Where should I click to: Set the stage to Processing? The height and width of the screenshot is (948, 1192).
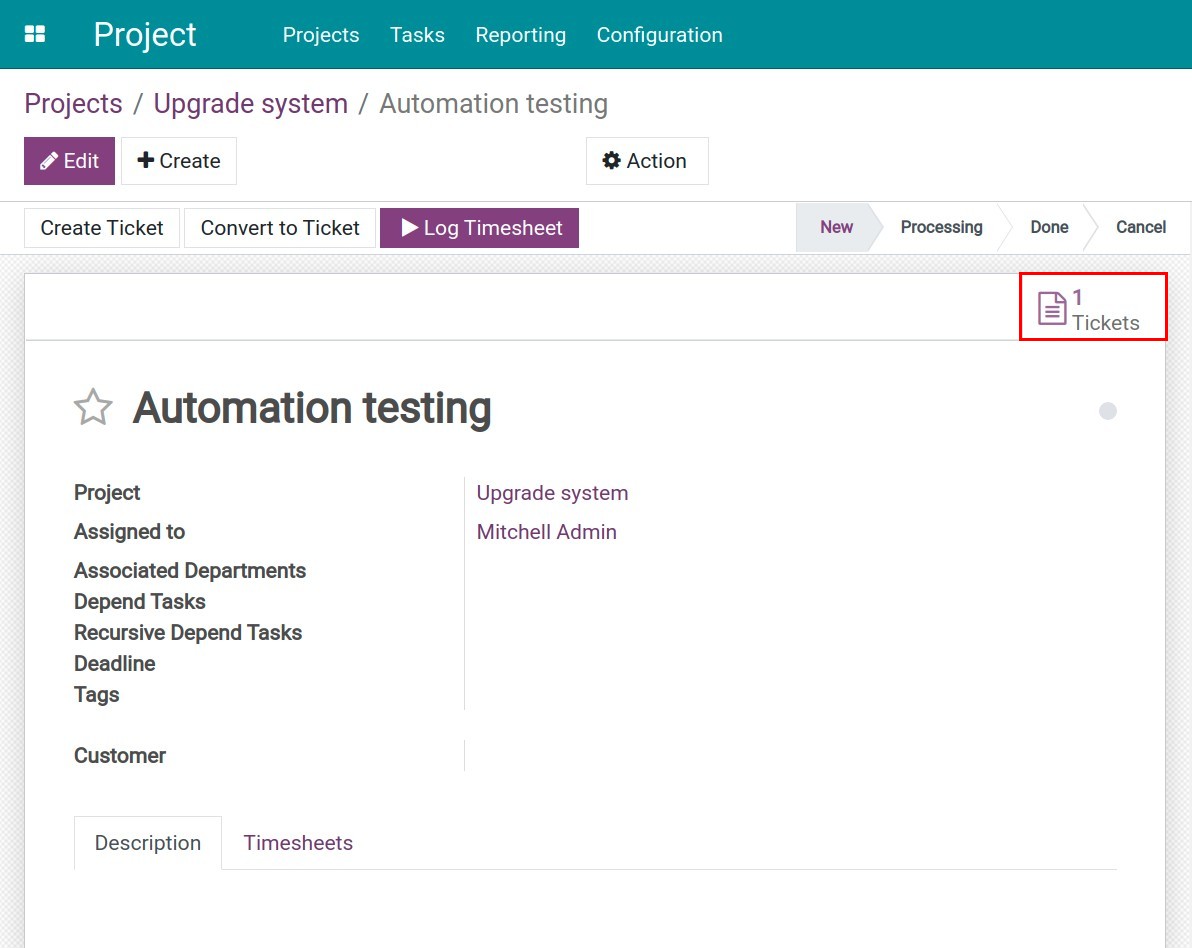point(940,227)
